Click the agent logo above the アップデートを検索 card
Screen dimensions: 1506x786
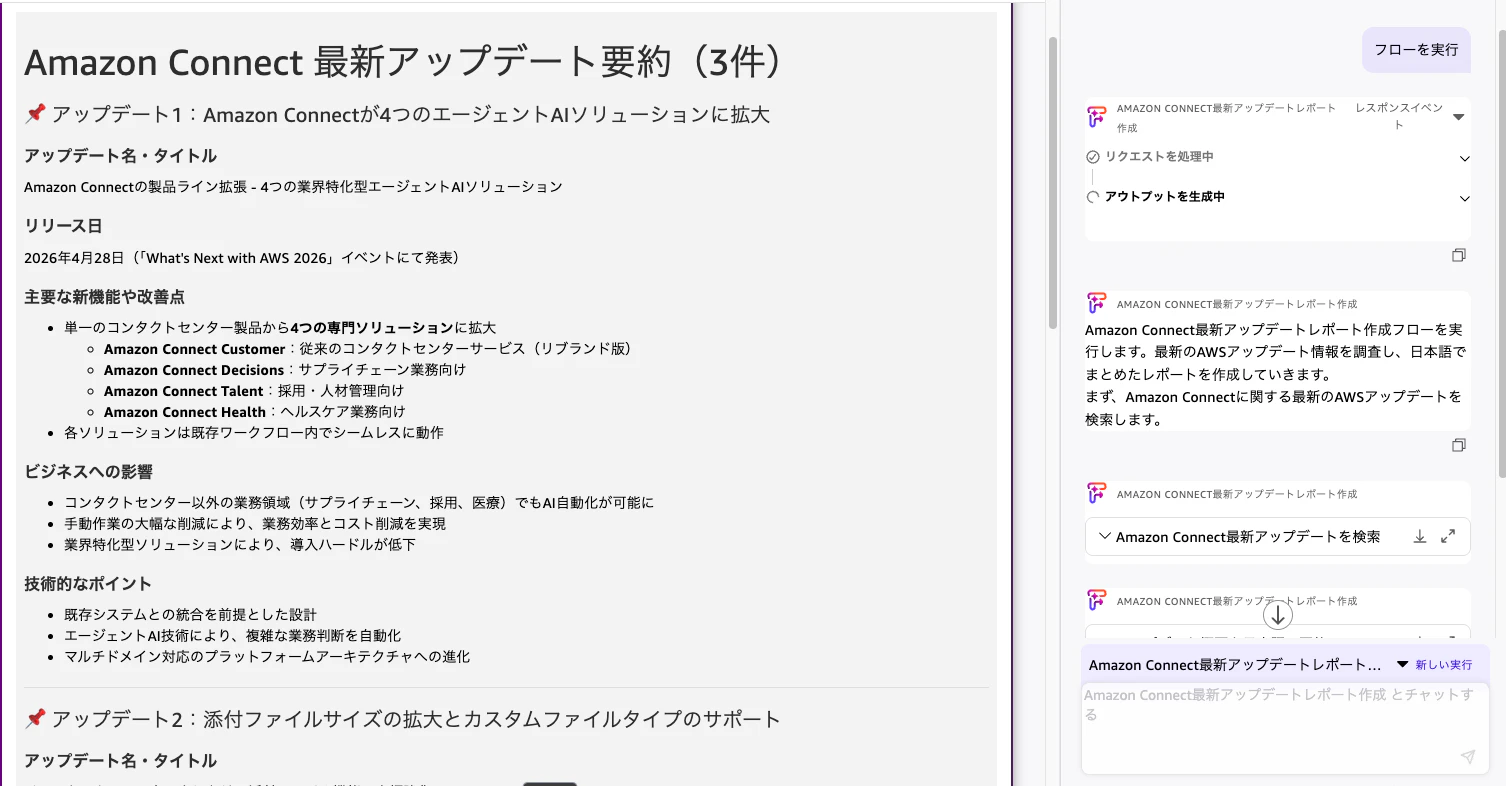click(x=1097, y=493)
